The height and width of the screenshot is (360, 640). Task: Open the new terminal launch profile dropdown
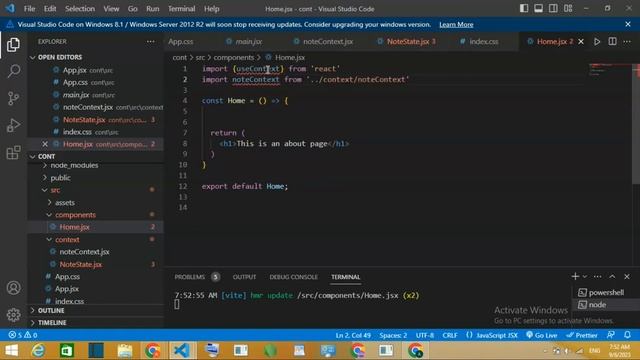[584, 276]
